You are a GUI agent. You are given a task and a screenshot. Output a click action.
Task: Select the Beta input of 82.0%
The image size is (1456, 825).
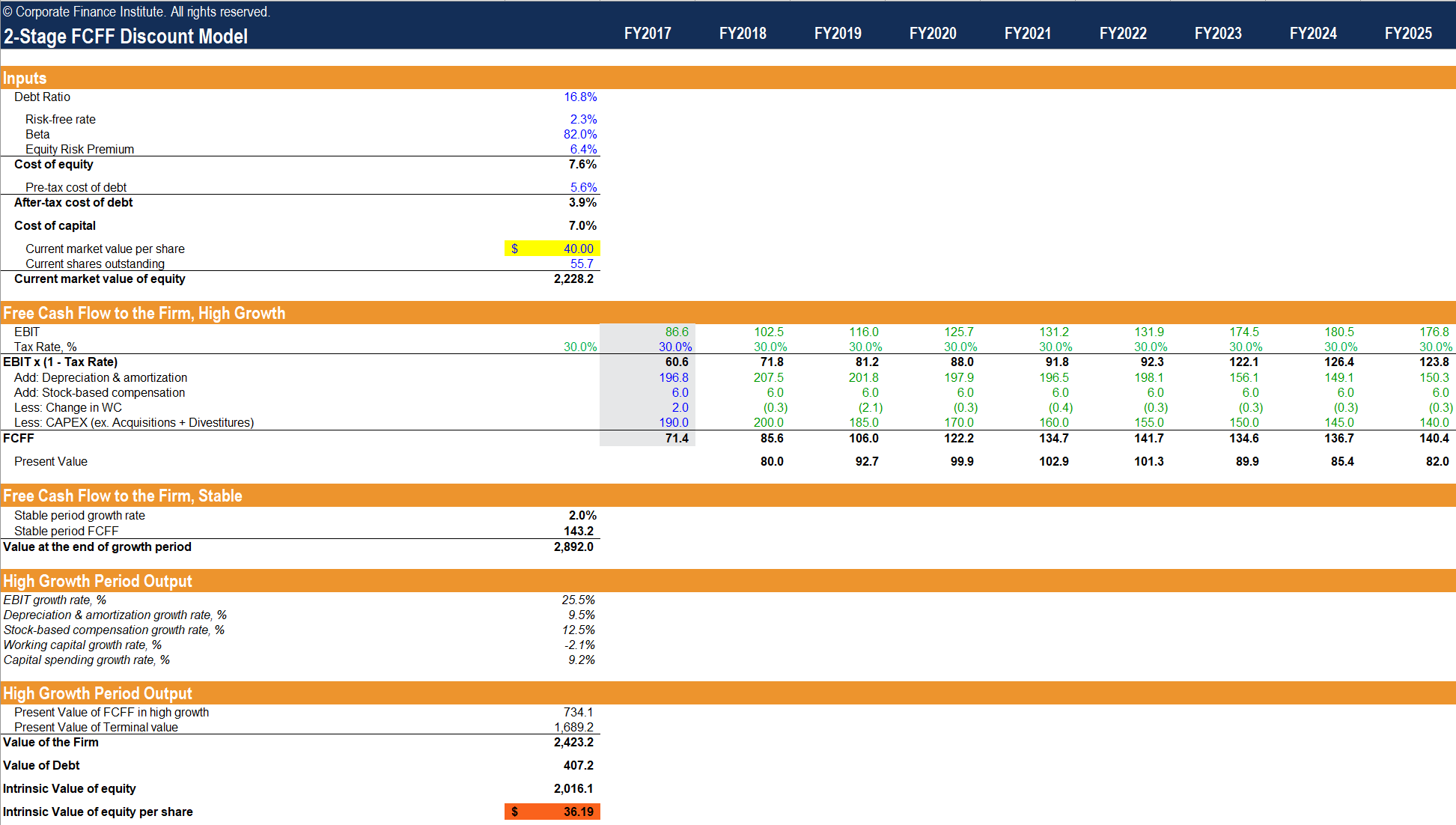point(580,134)
